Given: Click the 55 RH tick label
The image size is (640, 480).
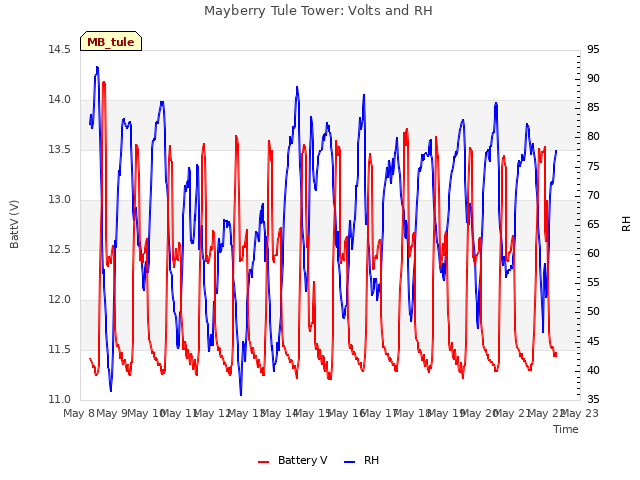Looking at the screenshot, I should 593,282.
